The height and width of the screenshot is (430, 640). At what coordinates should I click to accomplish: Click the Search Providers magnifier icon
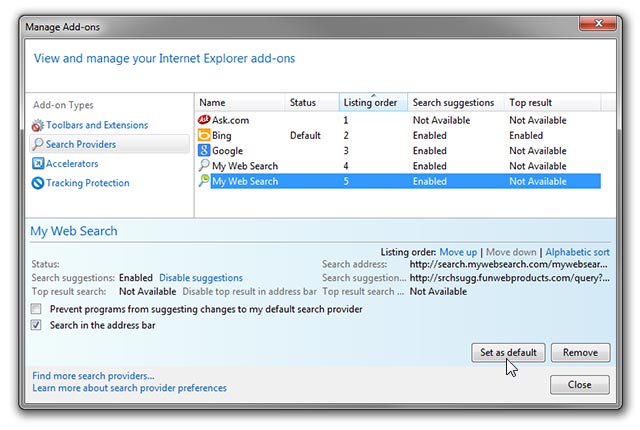coord(38,144)
